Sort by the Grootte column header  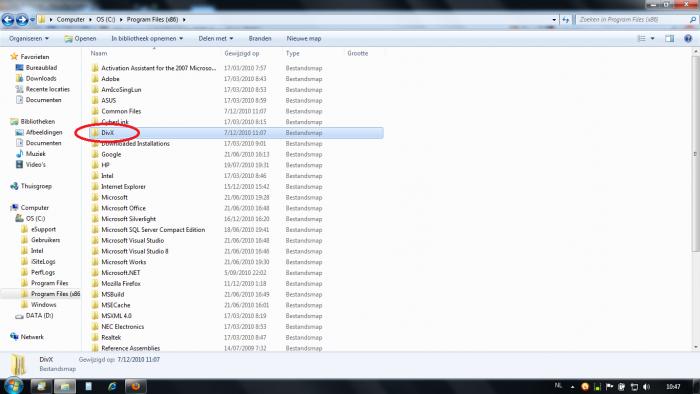(358, 53)
